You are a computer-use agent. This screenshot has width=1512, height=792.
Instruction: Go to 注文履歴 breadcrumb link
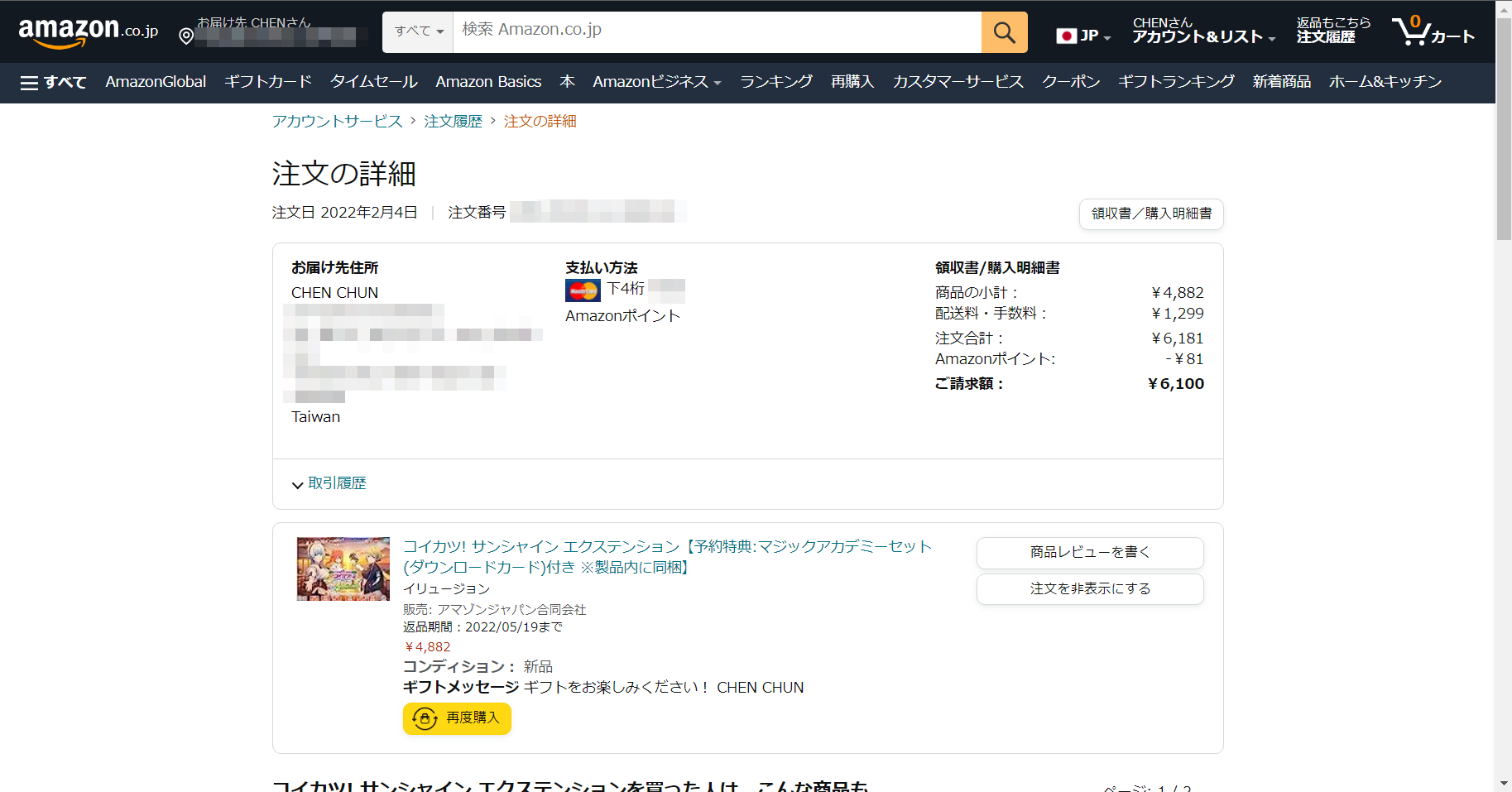point(453,122)
